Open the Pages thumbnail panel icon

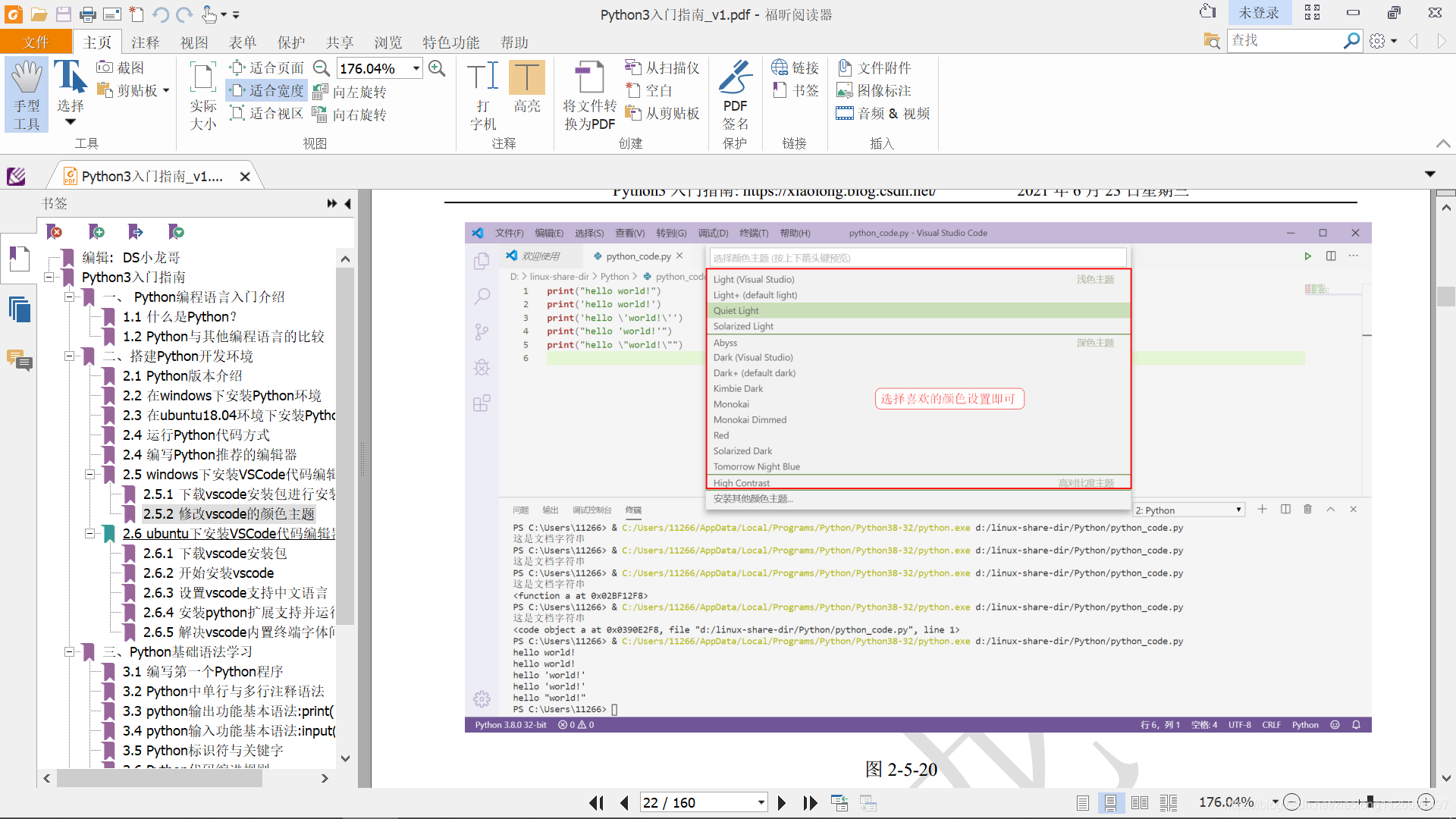20,309
